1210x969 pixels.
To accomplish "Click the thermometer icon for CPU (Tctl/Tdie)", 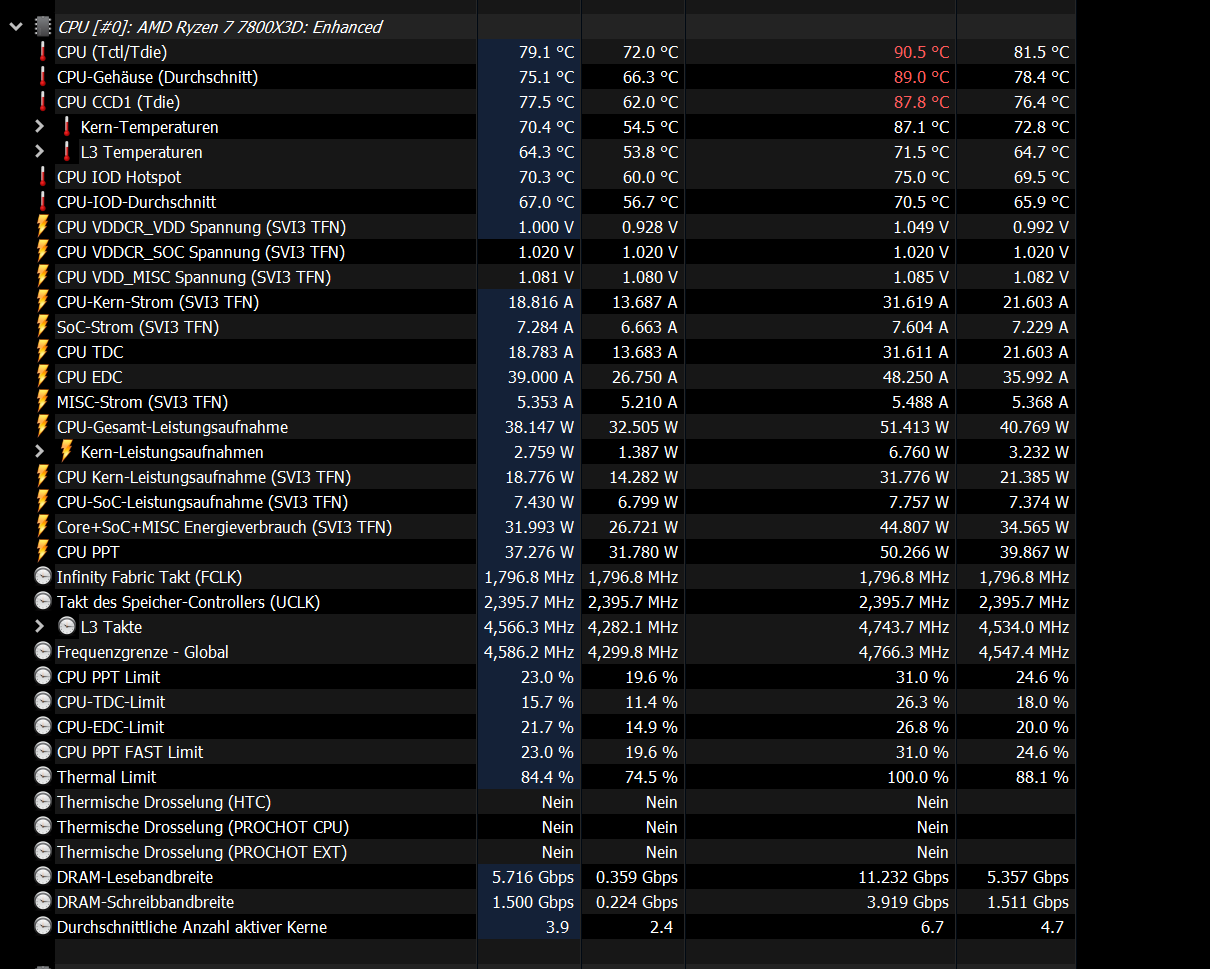I will [43, 52].
